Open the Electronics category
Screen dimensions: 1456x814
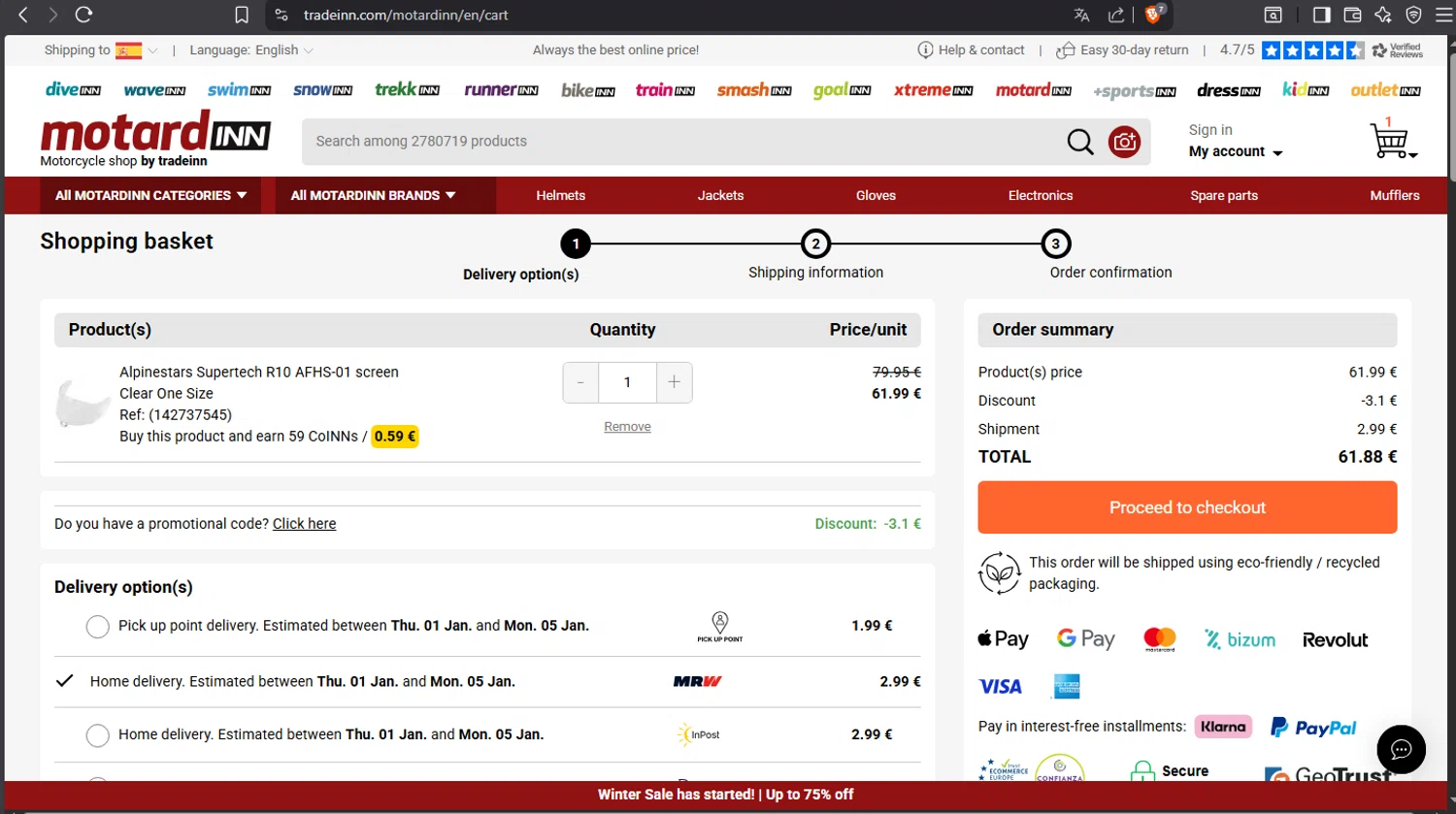coord(1041,195)
